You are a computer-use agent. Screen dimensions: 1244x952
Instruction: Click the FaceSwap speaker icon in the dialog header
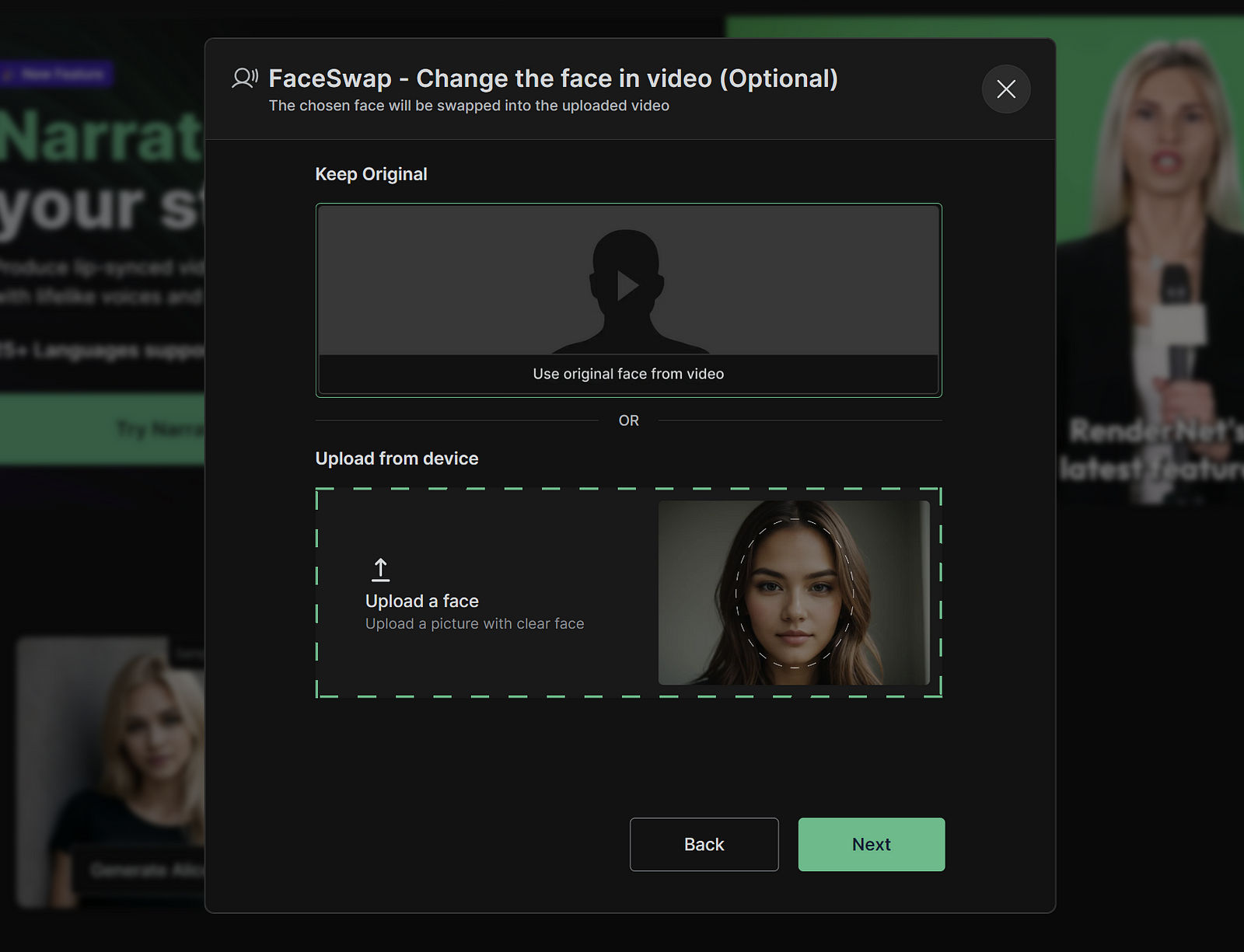pos(243,78)
